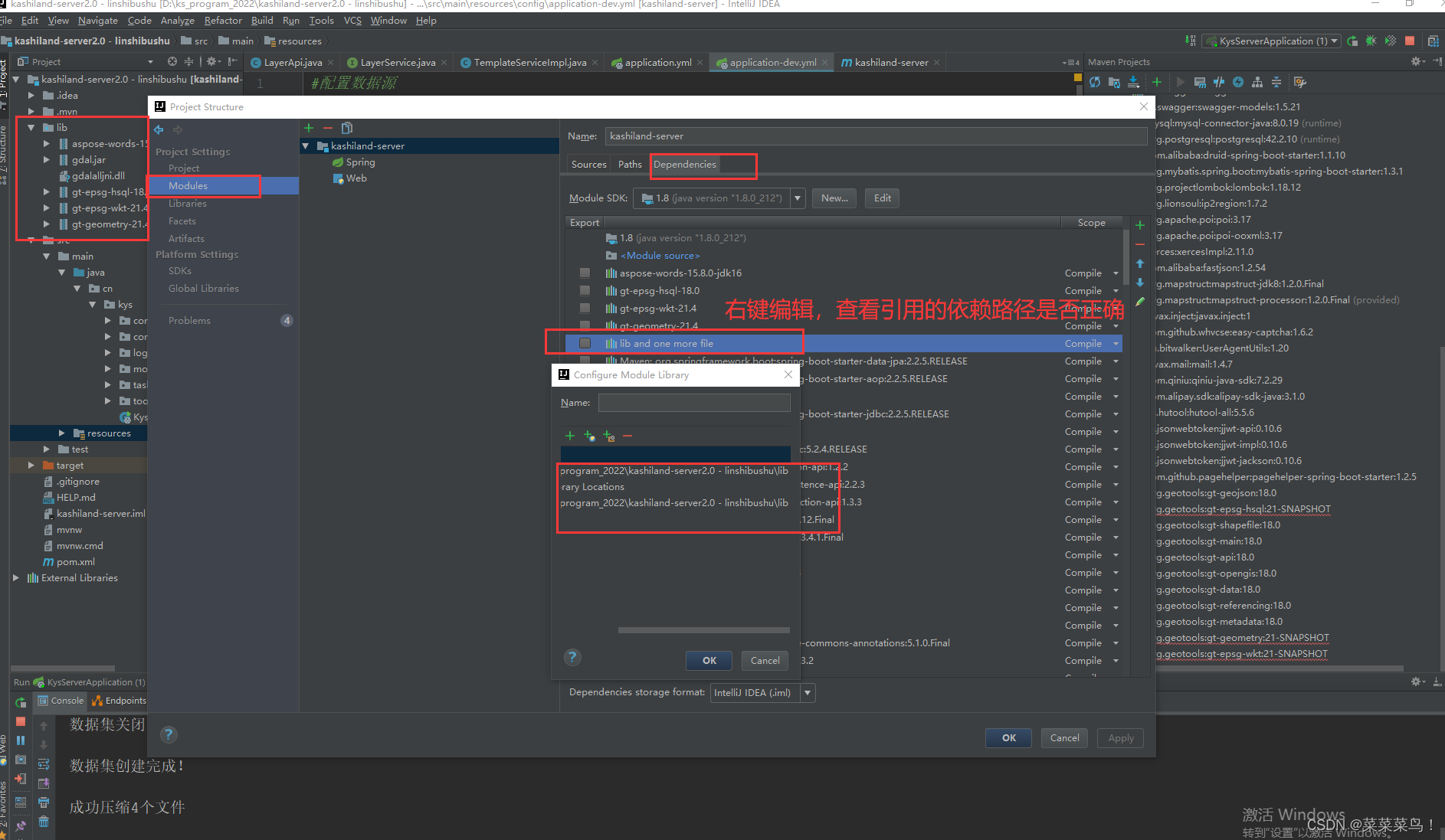Image resolution: width=1445 pixels, height=840 pixels.
Task: Click module Name field kashiland-server
Action: coord(876,136)
